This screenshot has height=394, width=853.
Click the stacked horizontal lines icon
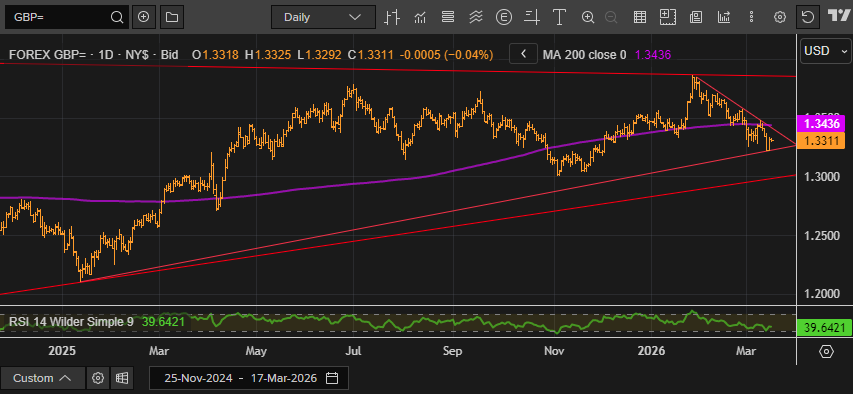pos(448,17)
